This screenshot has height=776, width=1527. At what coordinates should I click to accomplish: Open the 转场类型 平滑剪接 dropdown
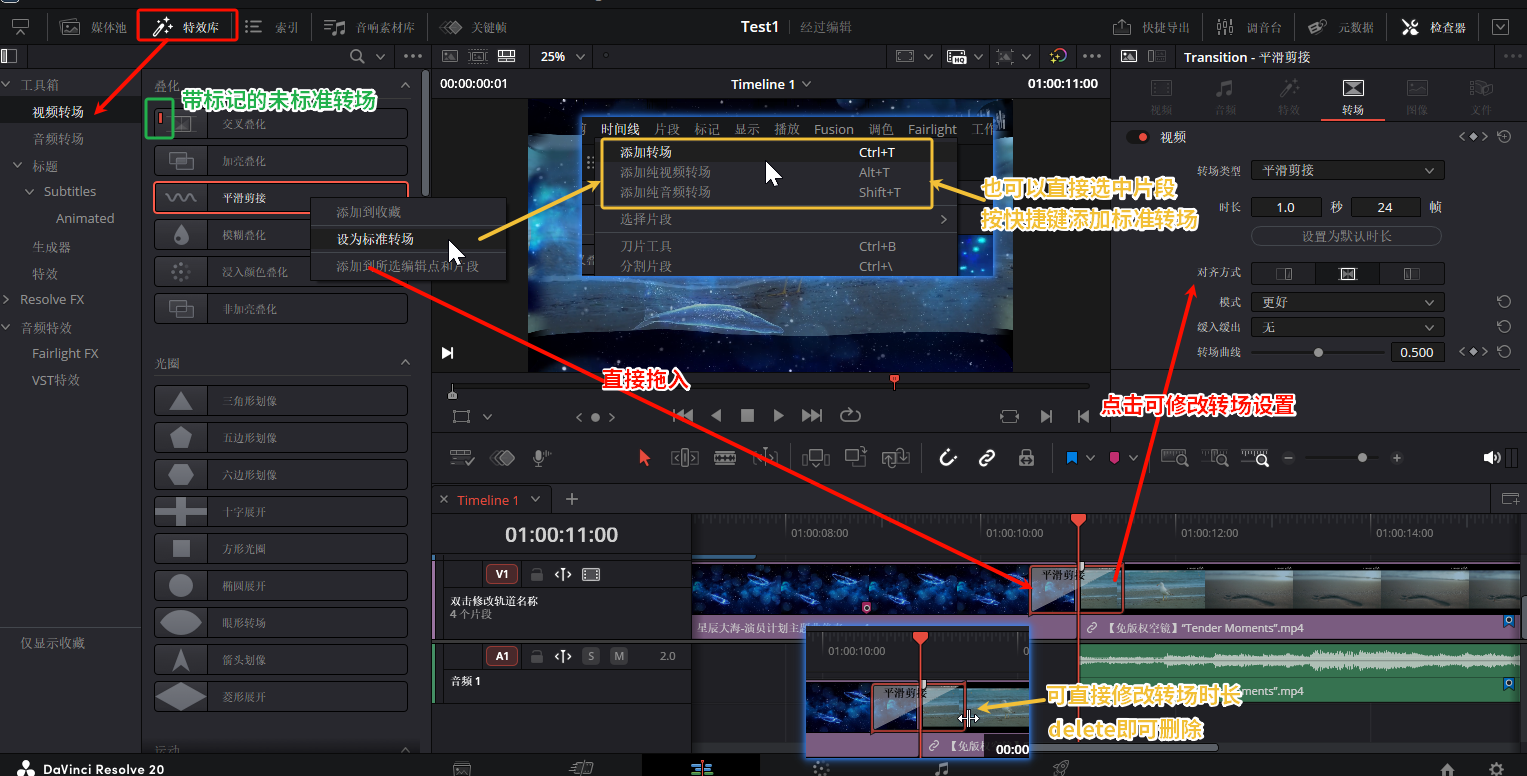pyautogui.click(x=1347, y=170)
